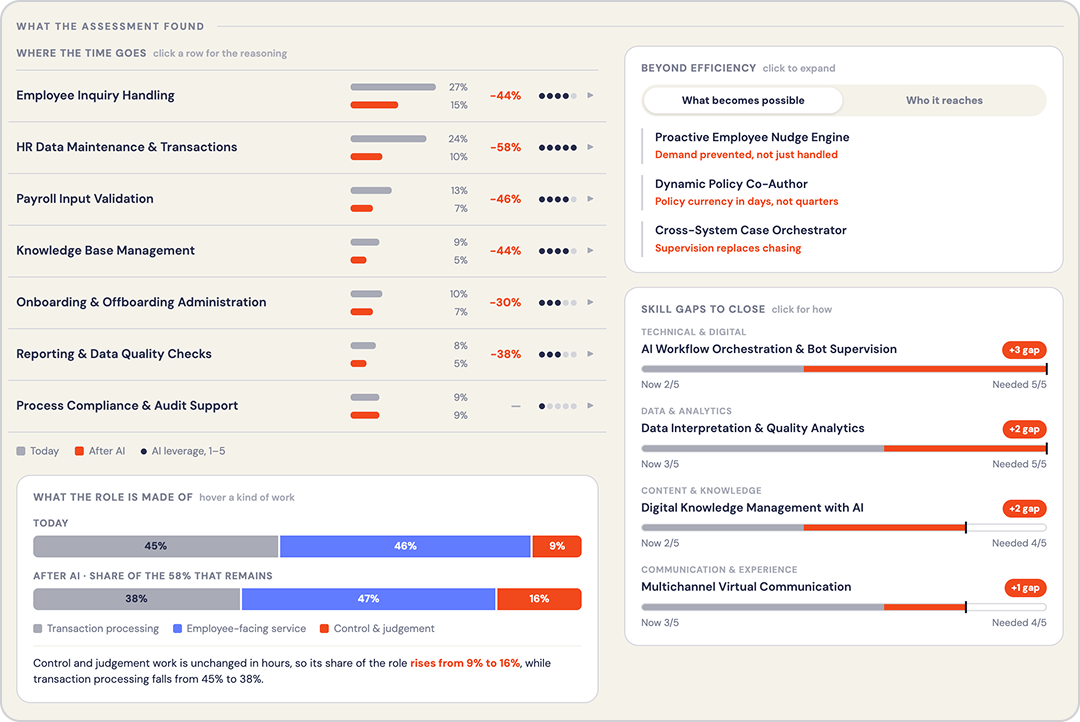This screenshot has width=1080, height=722.
Task: Click the -58% change value
Action: (506, 147)
